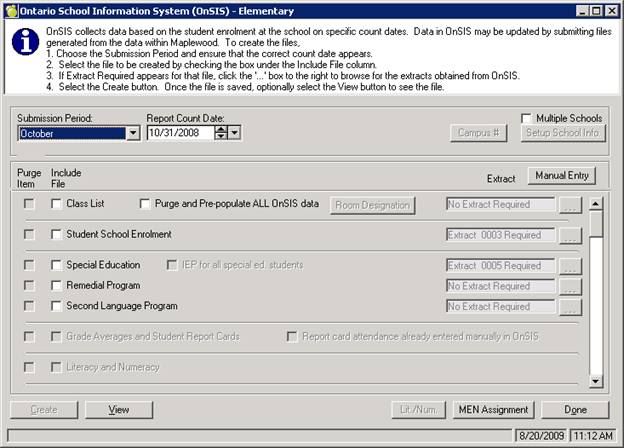
Task: Click the Extract 0005 Required field
Action: [x=500, y=266]
